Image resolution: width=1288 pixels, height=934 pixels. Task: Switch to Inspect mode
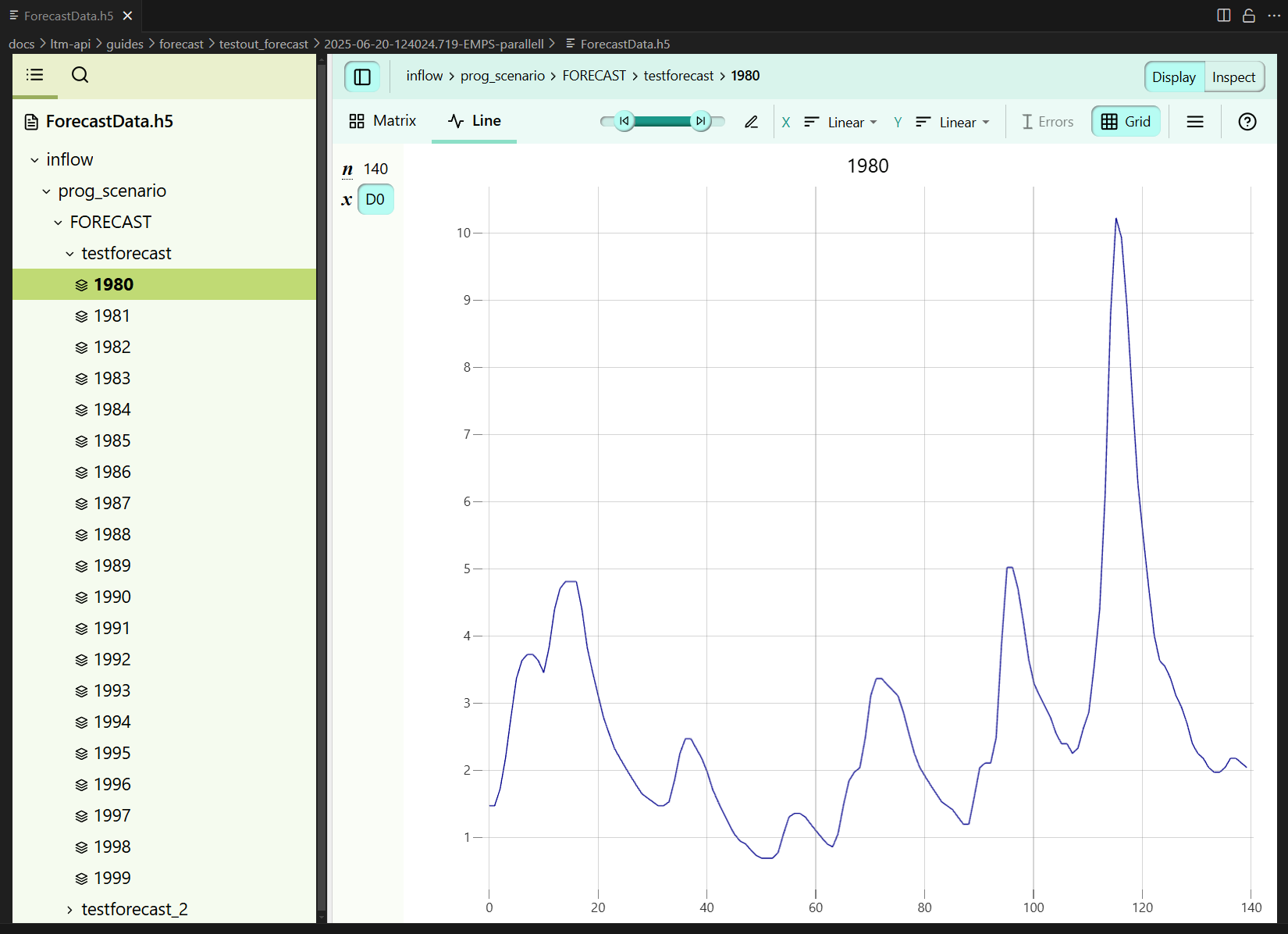coord(1233,77)
